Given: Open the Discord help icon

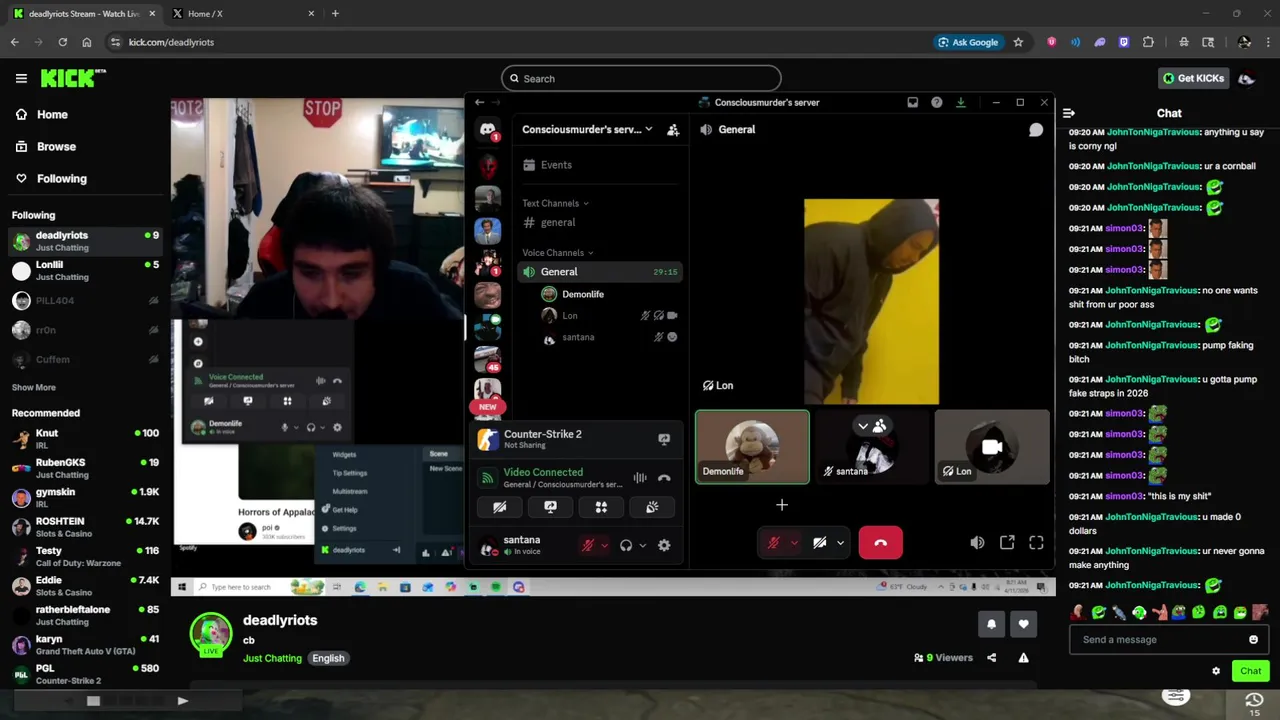Looking at the screenshot, I should coord(936,102).
